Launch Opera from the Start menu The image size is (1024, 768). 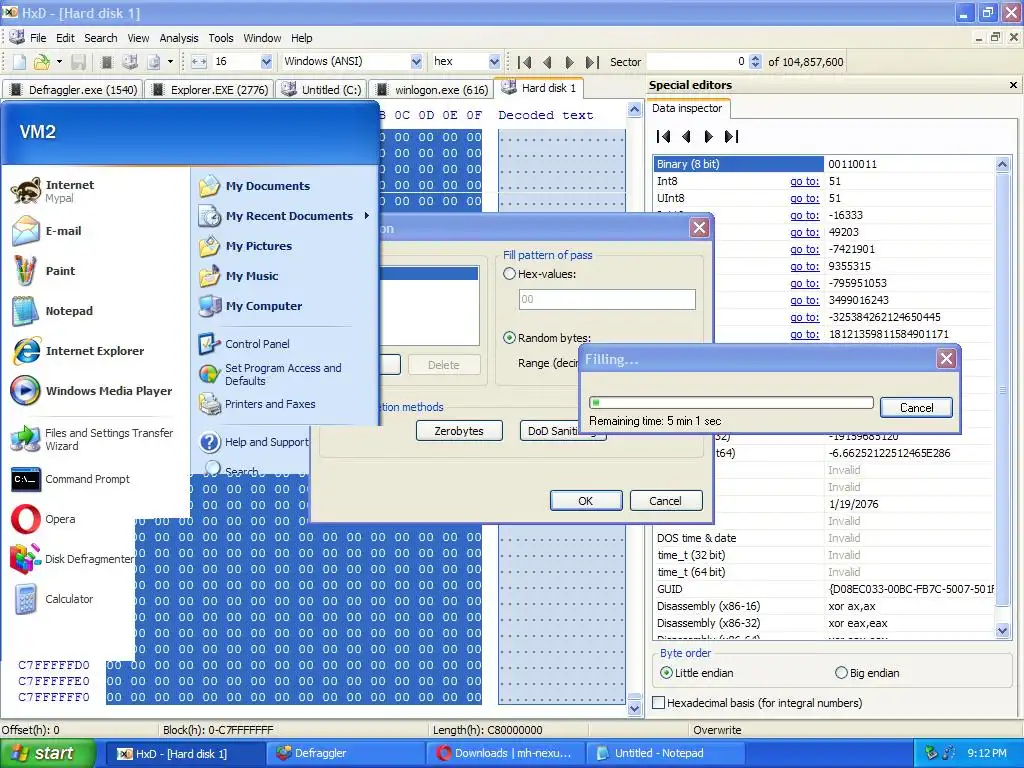pyautogui.click(x=43, y=519)
